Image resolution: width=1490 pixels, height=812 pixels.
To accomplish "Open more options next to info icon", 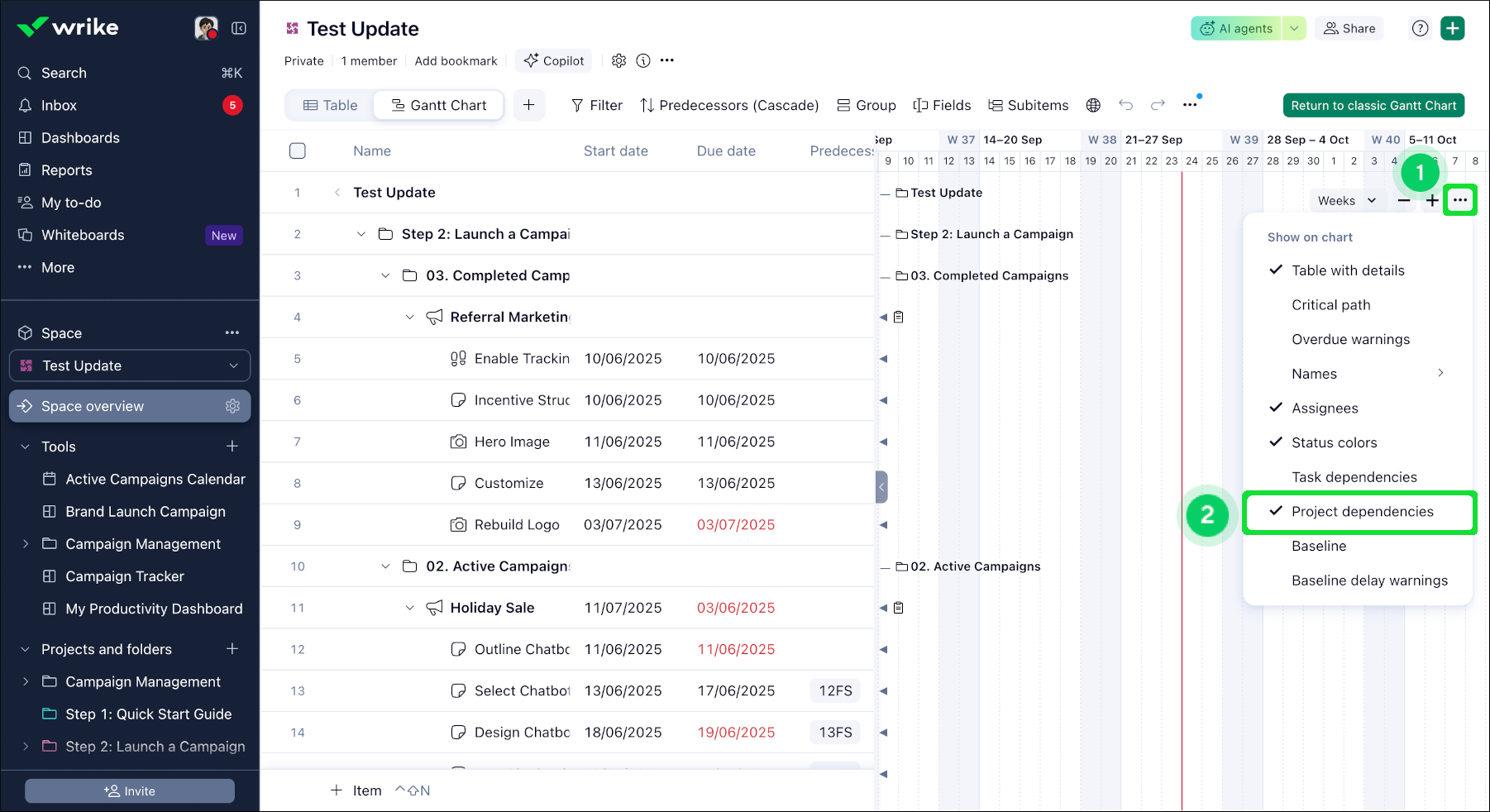I will pyautogui.click(x=667, y=60).
